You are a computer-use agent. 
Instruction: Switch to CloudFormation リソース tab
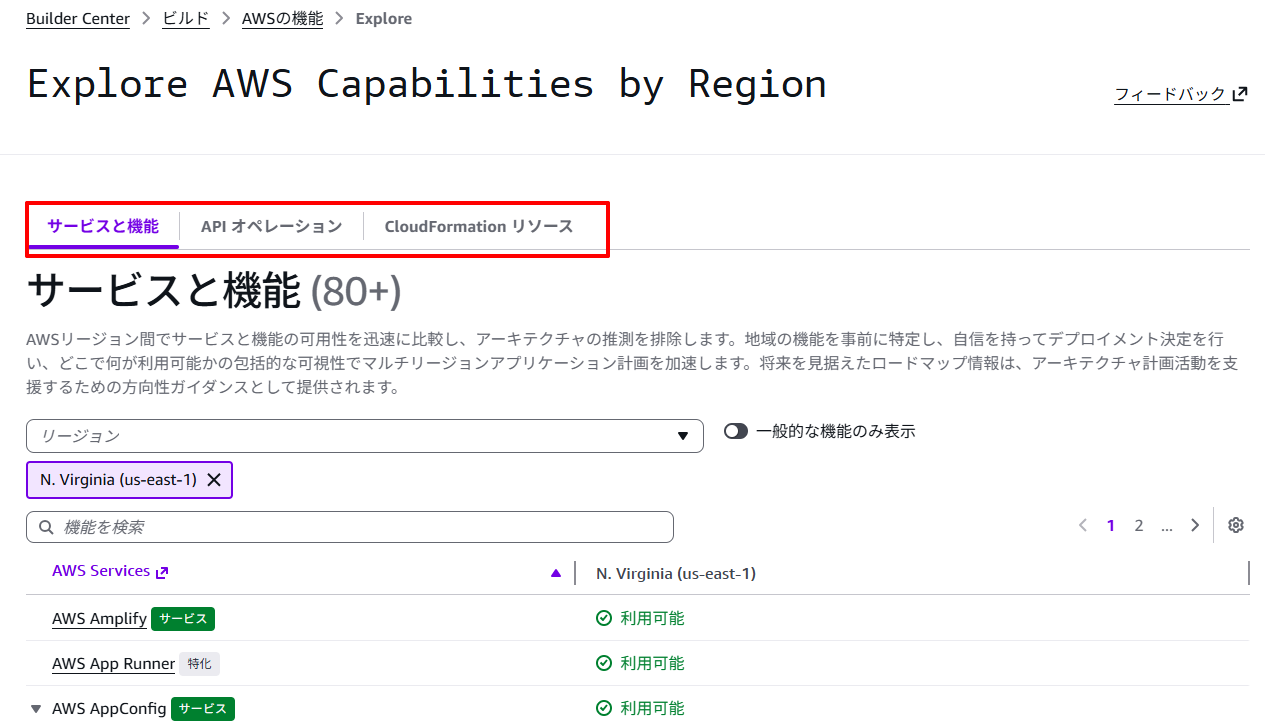point(479,226)
